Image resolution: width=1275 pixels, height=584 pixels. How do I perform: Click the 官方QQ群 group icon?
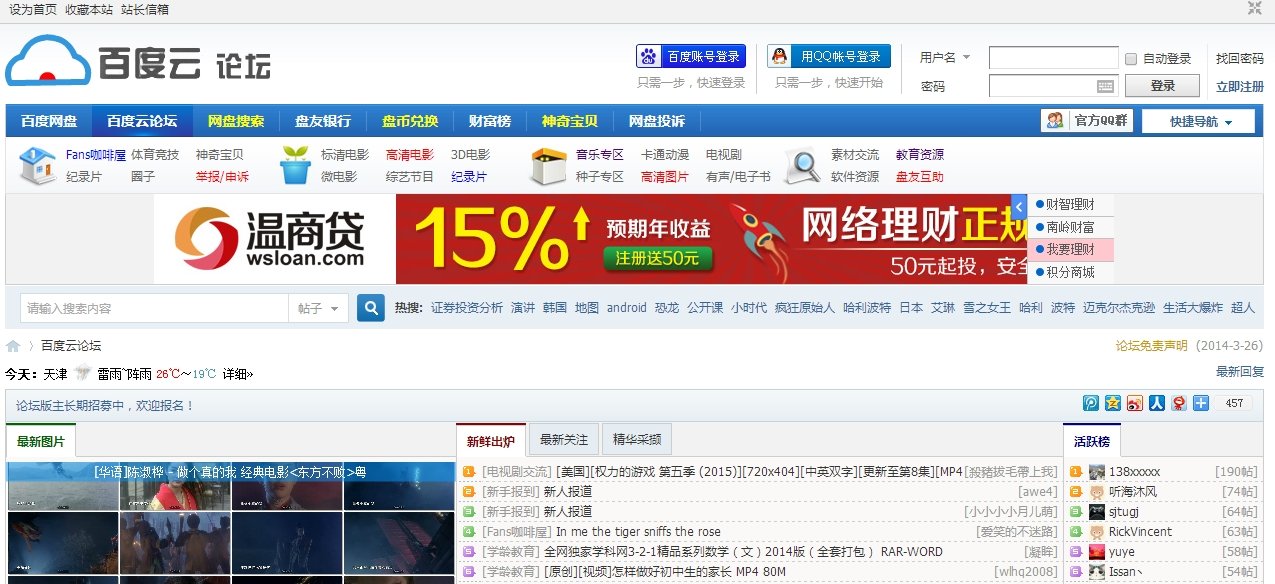(x=1053, y=120)
